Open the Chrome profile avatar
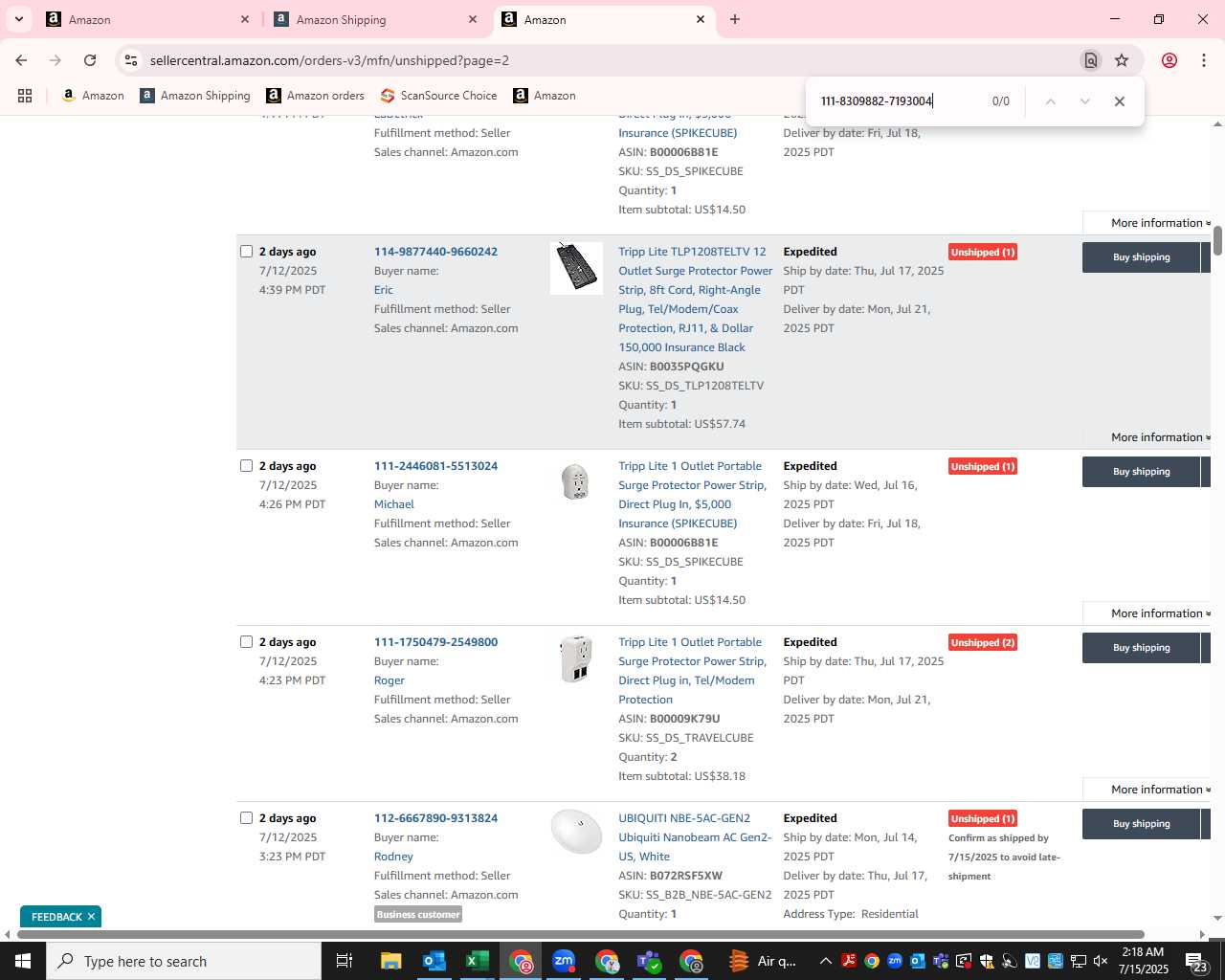Viewport: 1225px width, 980px height. (x=1169, y=60)
